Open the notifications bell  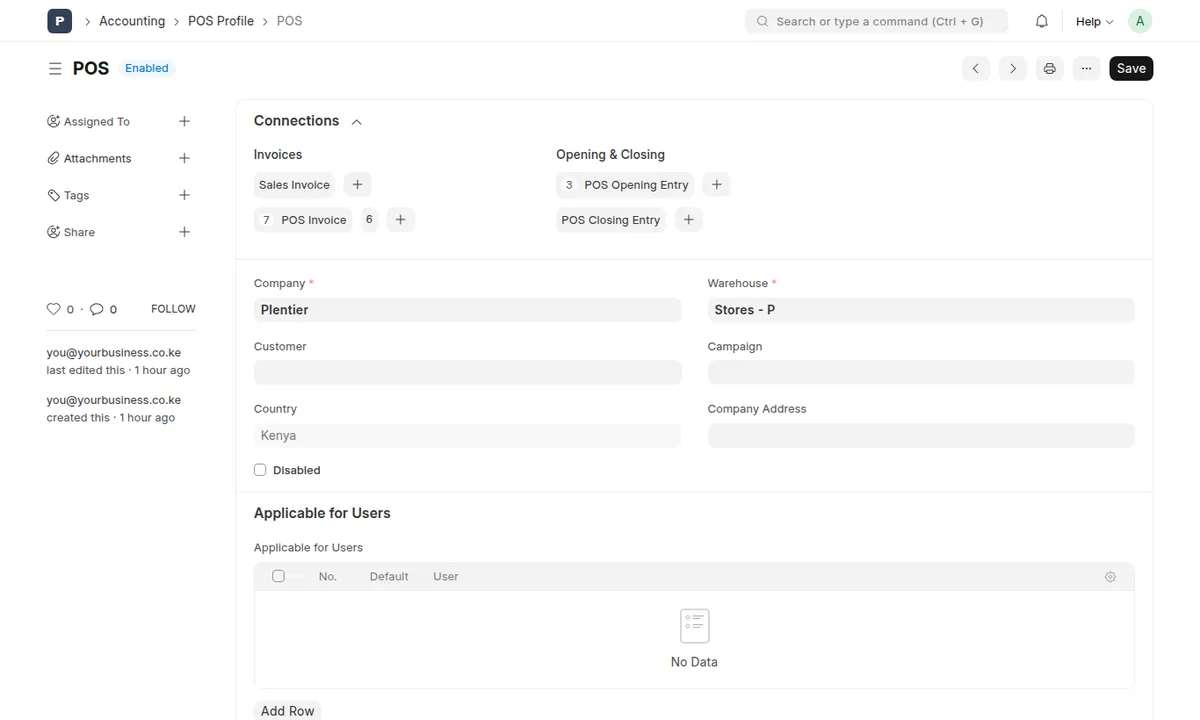click(1042, 21)
